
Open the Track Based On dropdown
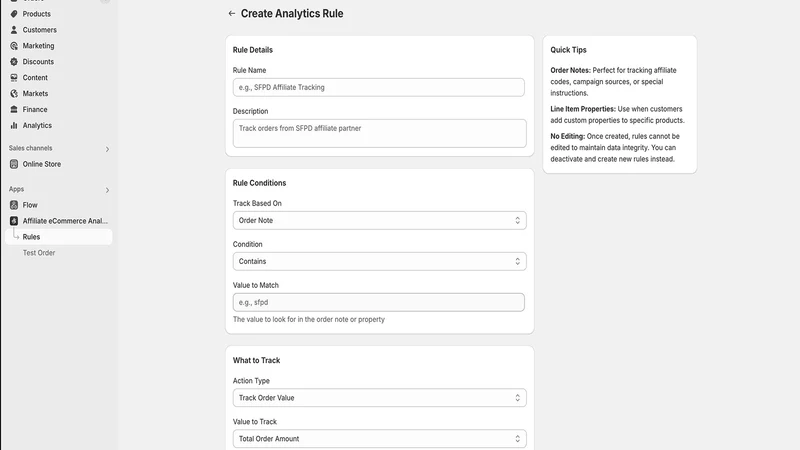pos(380,220)
